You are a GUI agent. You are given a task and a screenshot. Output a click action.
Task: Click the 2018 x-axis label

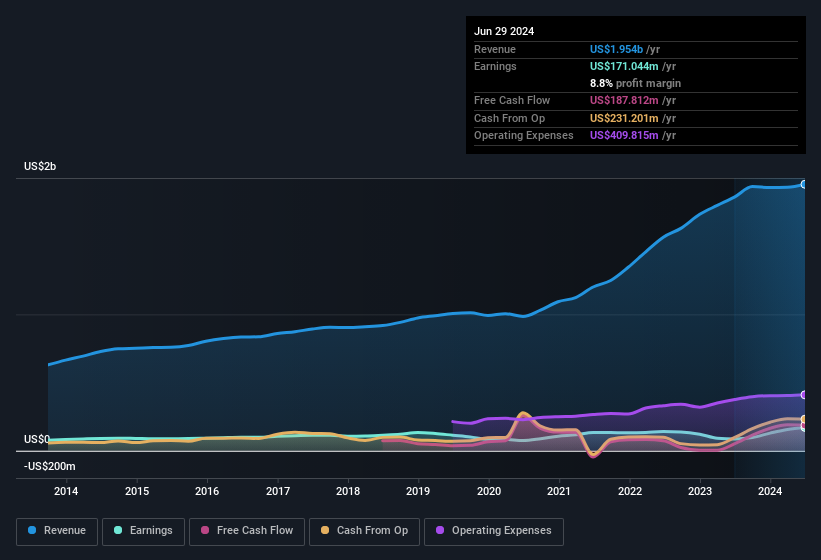(348, 491)
